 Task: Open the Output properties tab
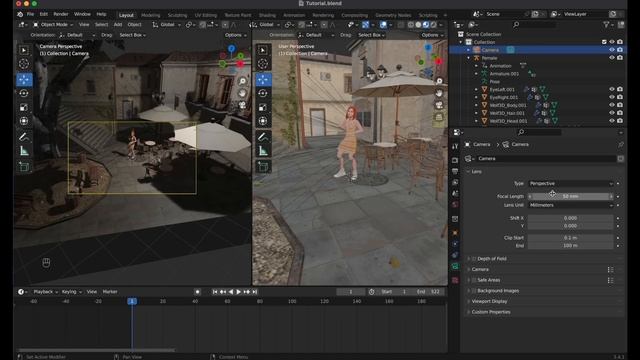(455, 171)
